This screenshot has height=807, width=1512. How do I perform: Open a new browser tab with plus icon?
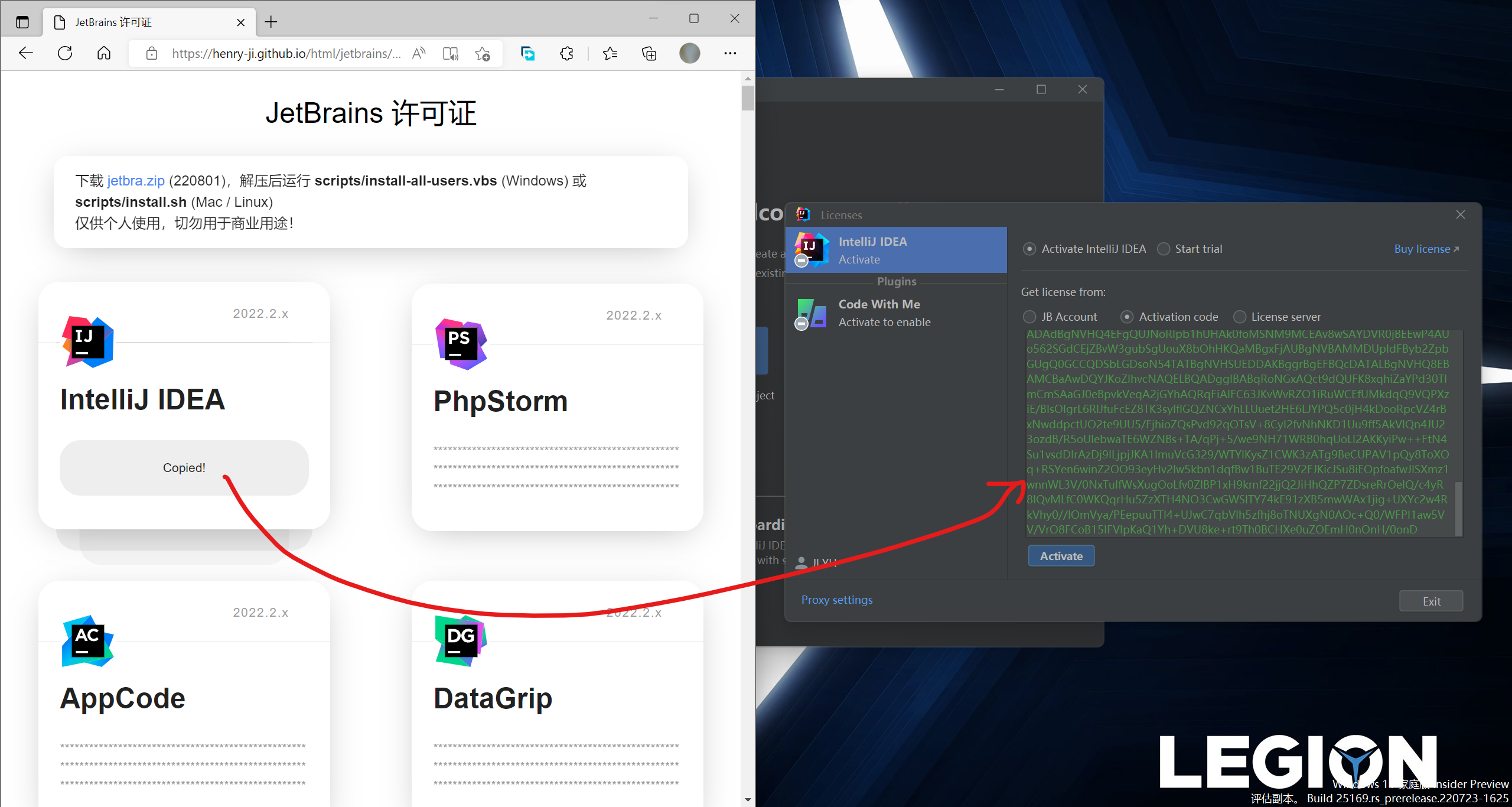pyautogui.click(x=271, y=22)
